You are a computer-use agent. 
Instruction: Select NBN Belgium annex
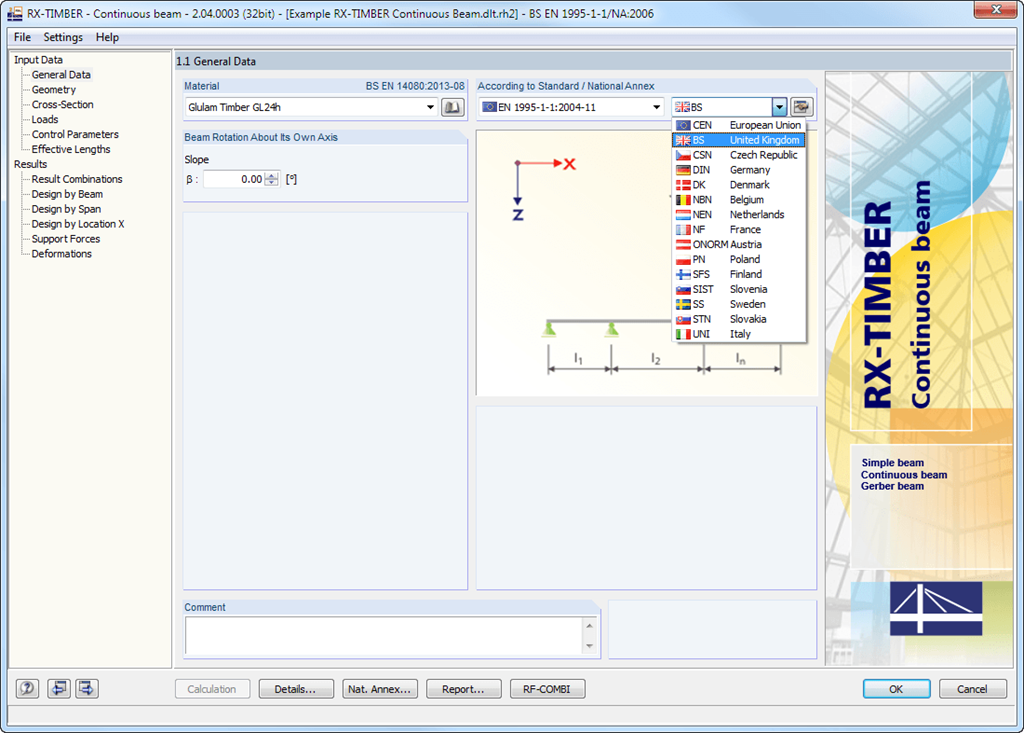coord(739,200)
